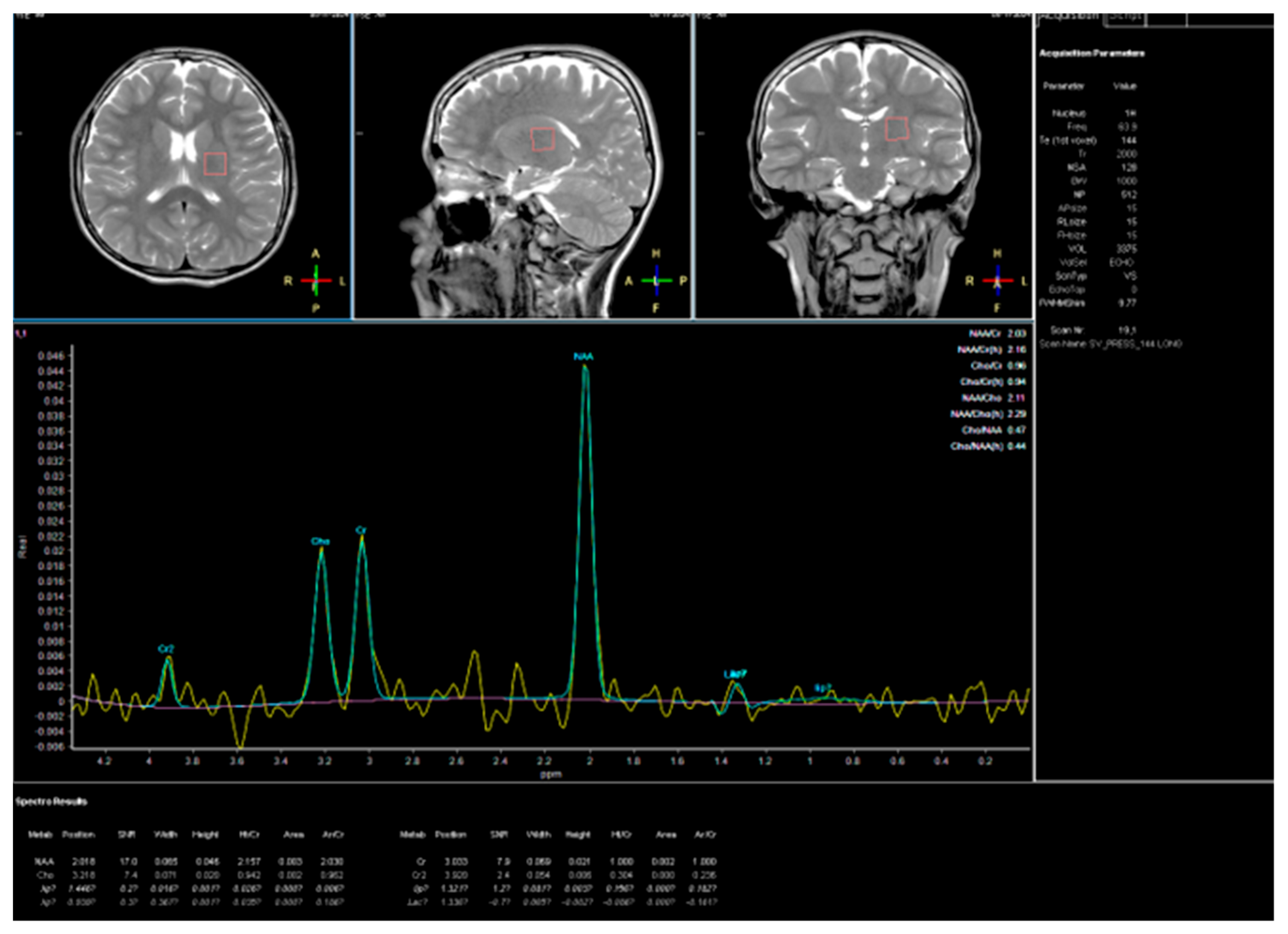Click the red voxel box on axial image
Viewport: 1288px width, 934px height.
pos(215,164)
